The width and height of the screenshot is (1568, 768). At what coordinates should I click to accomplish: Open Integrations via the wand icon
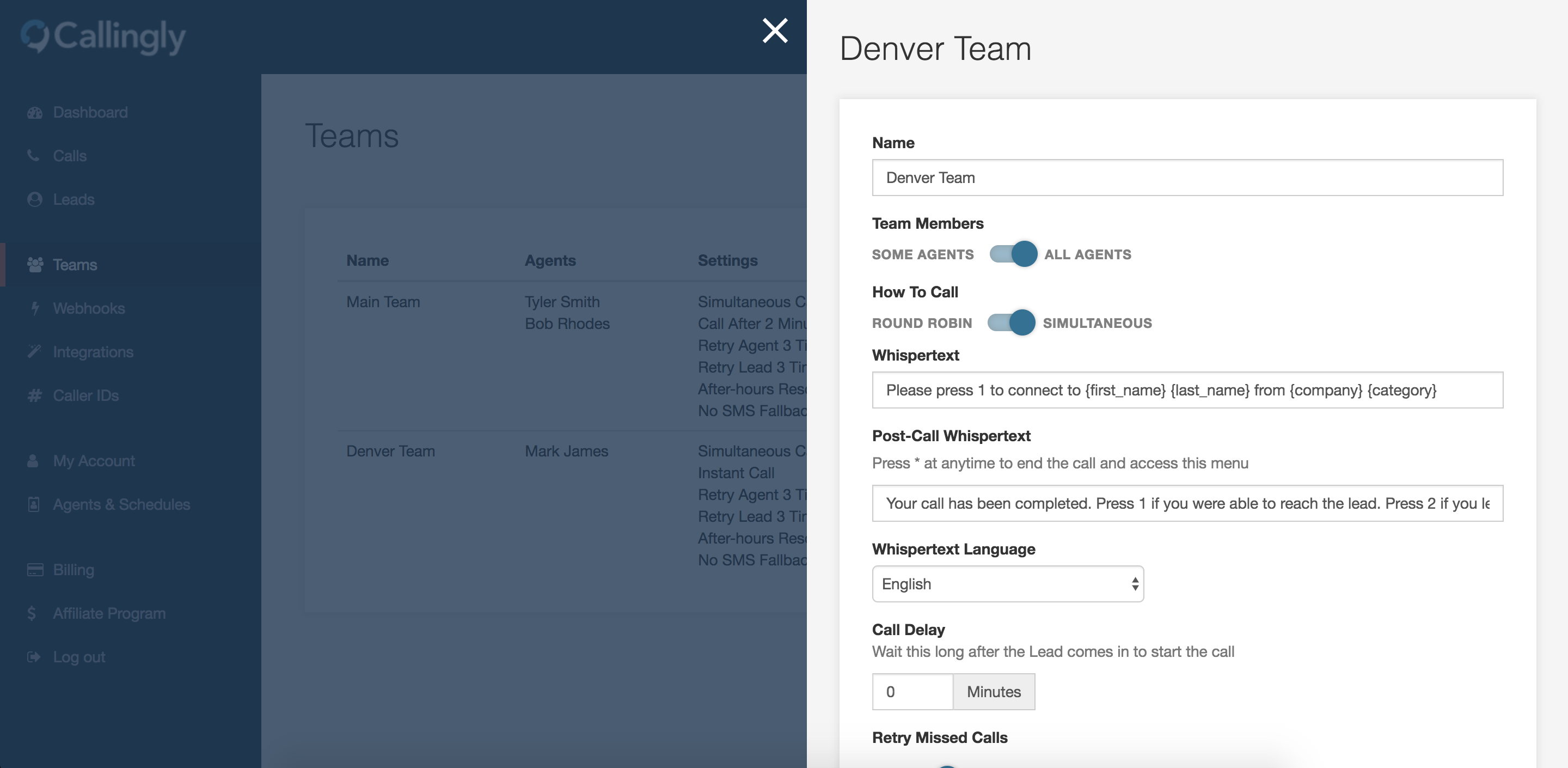click(x=35, y=351)
